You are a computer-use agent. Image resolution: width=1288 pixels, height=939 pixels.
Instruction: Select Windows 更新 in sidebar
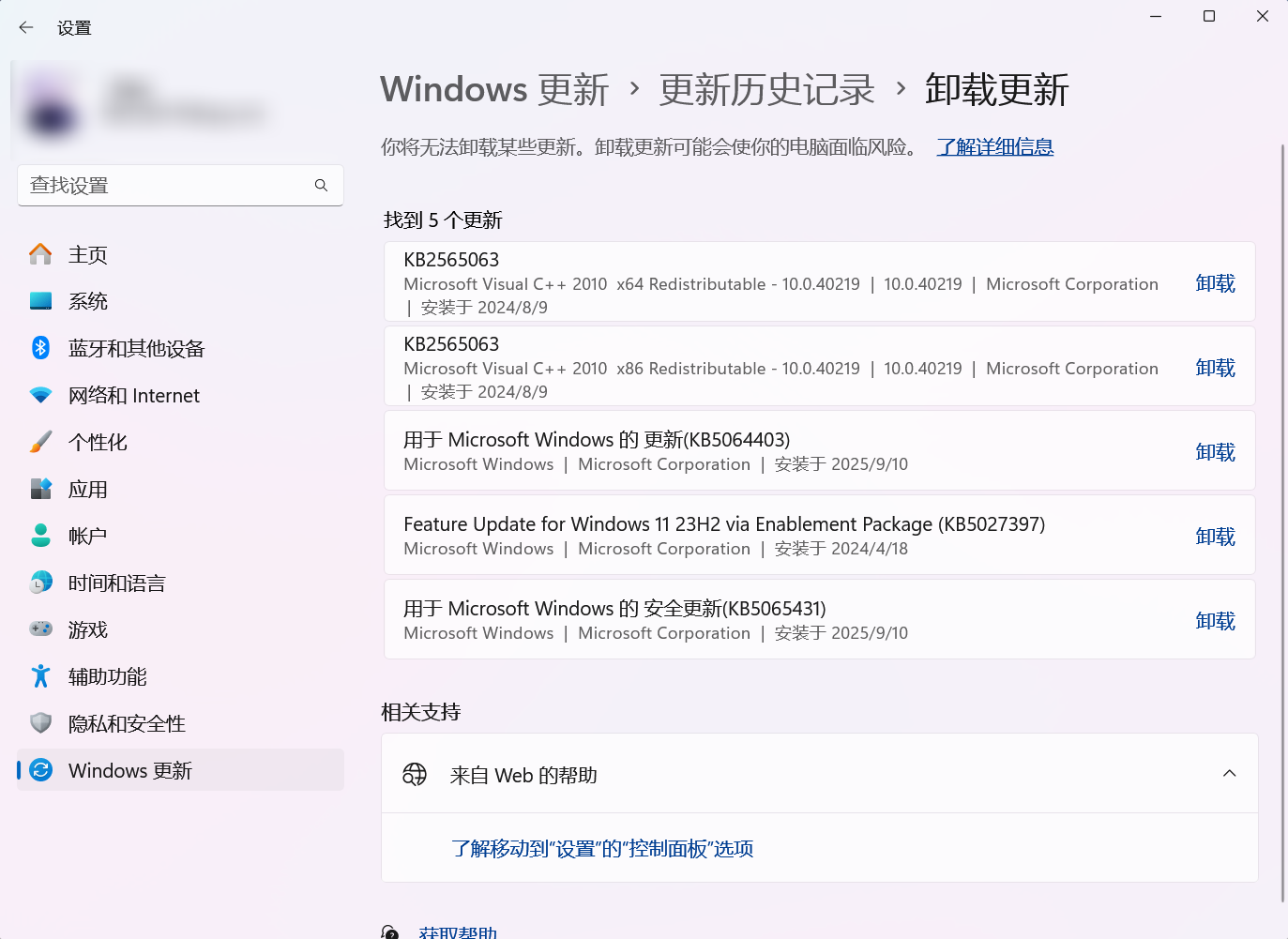(x=180, y=770)
